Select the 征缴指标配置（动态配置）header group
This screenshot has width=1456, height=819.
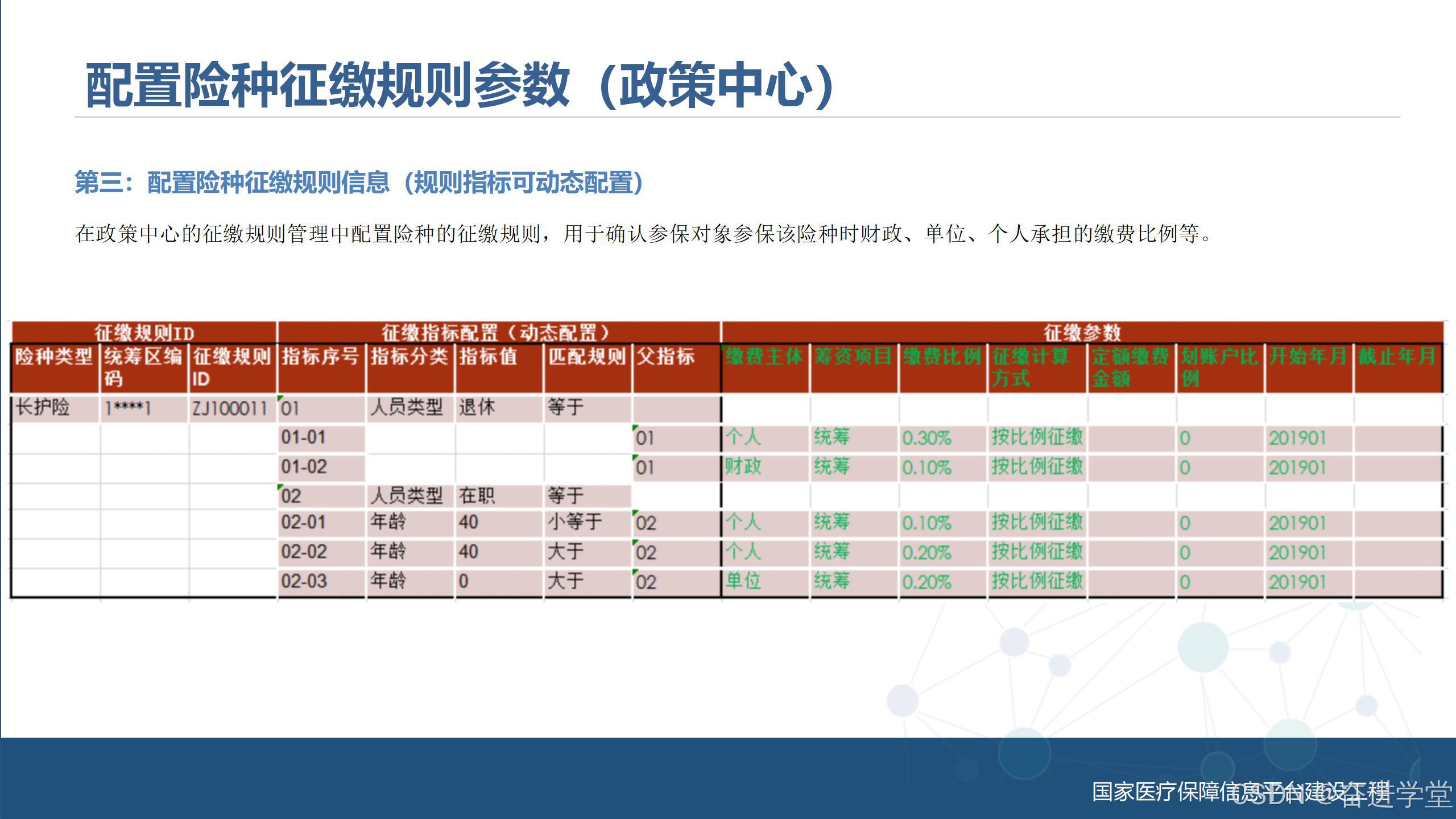click(497, 332)
